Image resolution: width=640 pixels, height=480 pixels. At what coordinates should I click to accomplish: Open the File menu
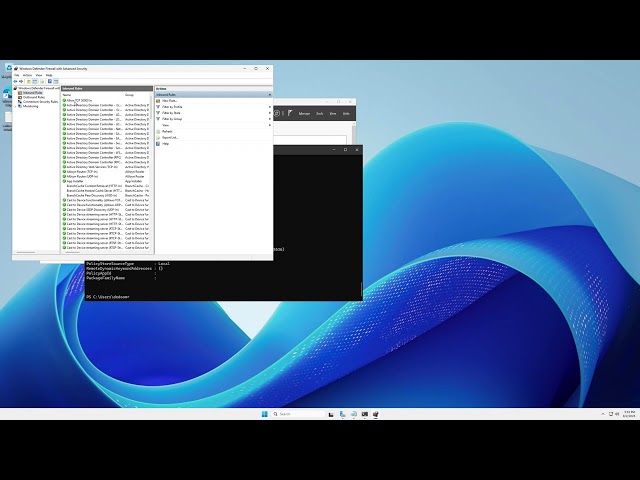coord(17,75)
